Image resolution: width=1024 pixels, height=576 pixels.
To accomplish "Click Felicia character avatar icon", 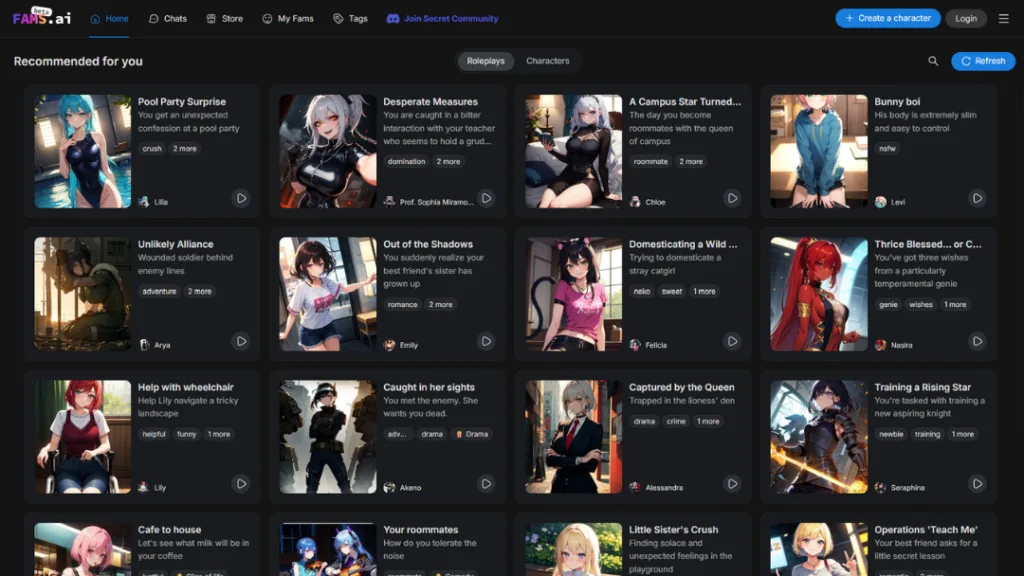I will click(x=635, y=345).
